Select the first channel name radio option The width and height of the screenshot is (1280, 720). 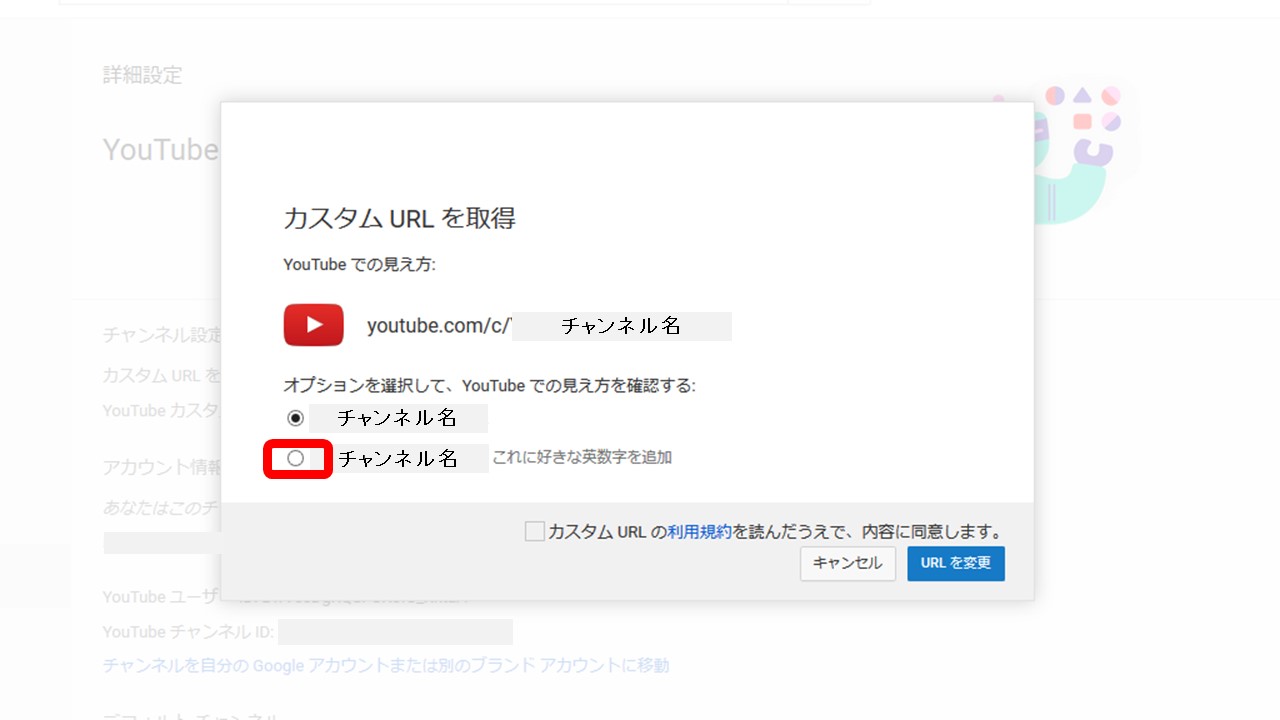click(295, 418)
